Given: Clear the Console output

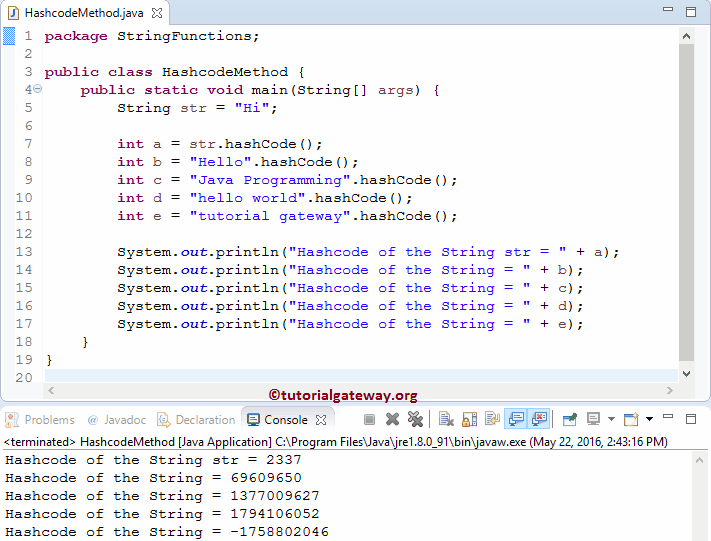Looking at the screenshot, I should pos(446,420).
